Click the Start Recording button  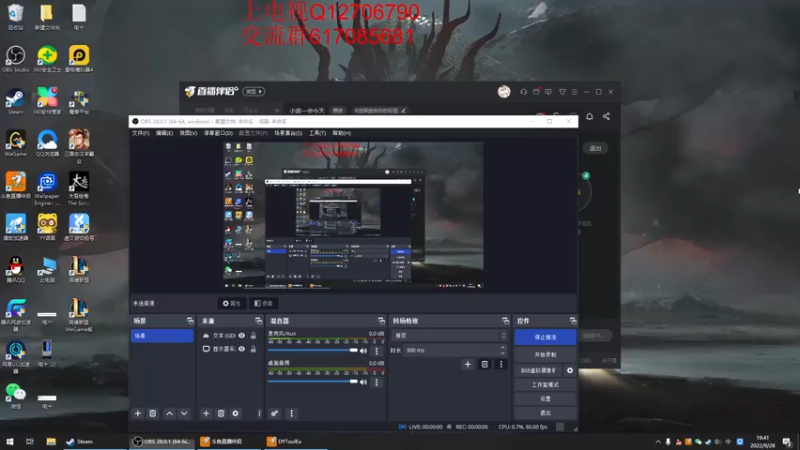tap(545, 355)
